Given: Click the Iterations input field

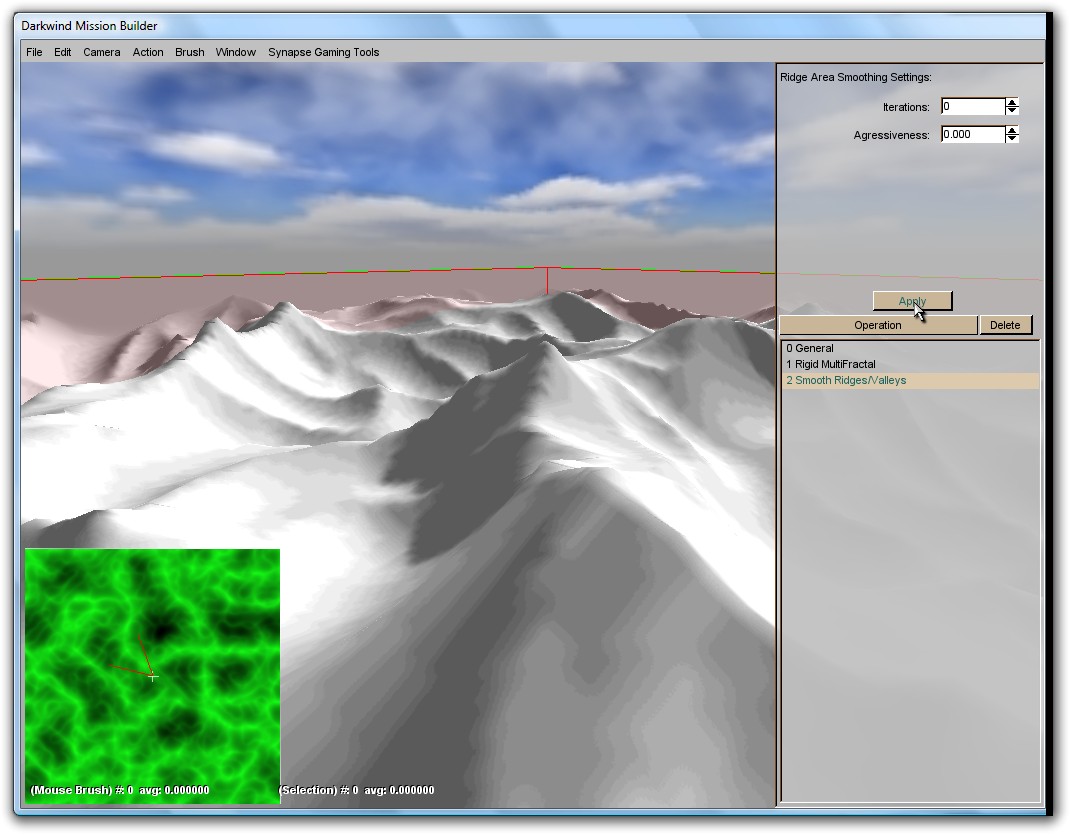Looking at the screenshot, I should coord(972,107).
